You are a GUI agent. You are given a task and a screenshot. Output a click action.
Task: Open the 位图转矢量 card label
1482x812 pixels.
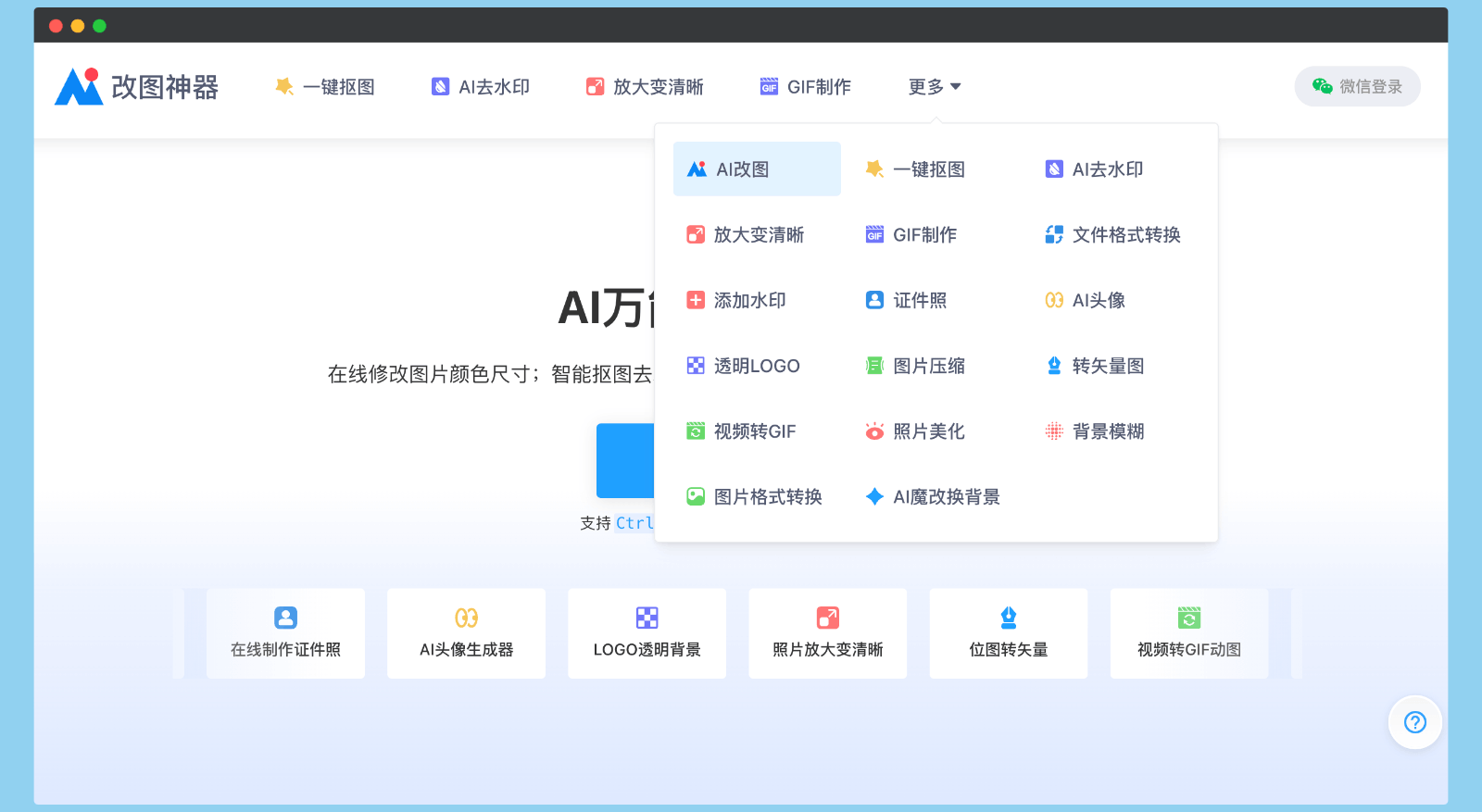1009,649
